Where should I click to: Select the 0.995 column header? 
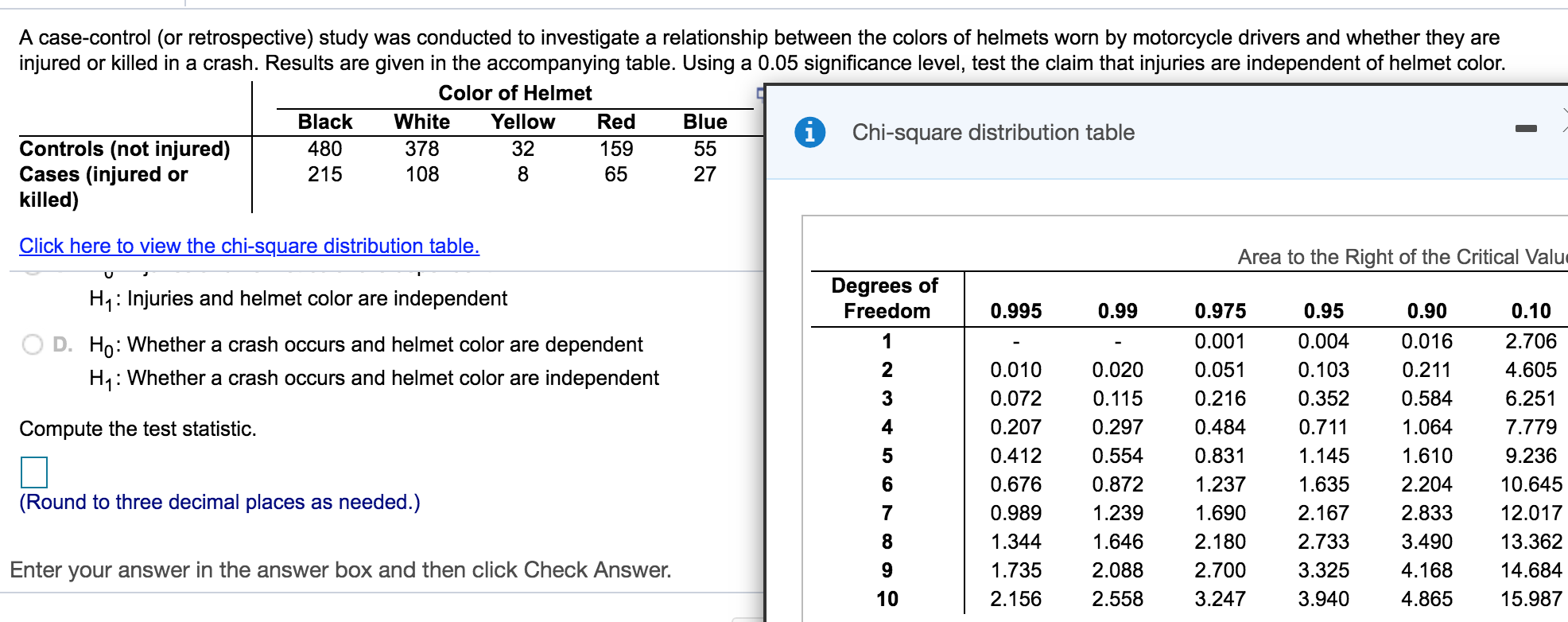(x=1015, y=311)
